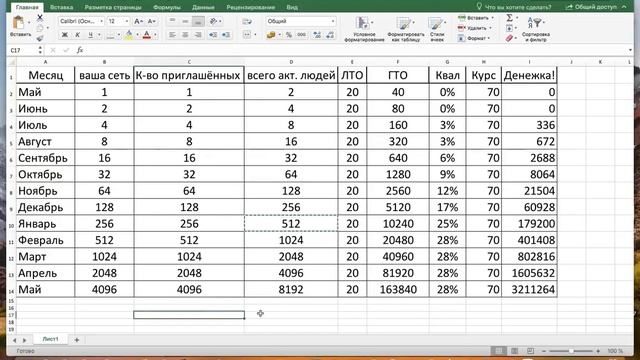Click the increase font size icon

(x=138, y=21)
